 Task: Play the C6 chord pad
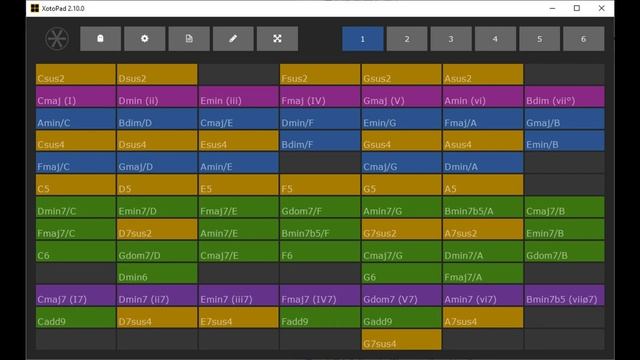click(x=76, y=251)
